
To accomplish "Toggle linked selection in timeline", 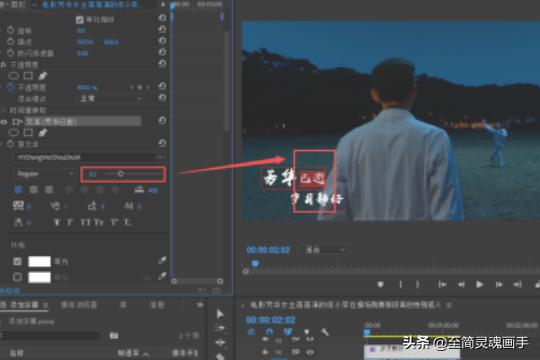I will pyautogui.click(x=288, y=331).
